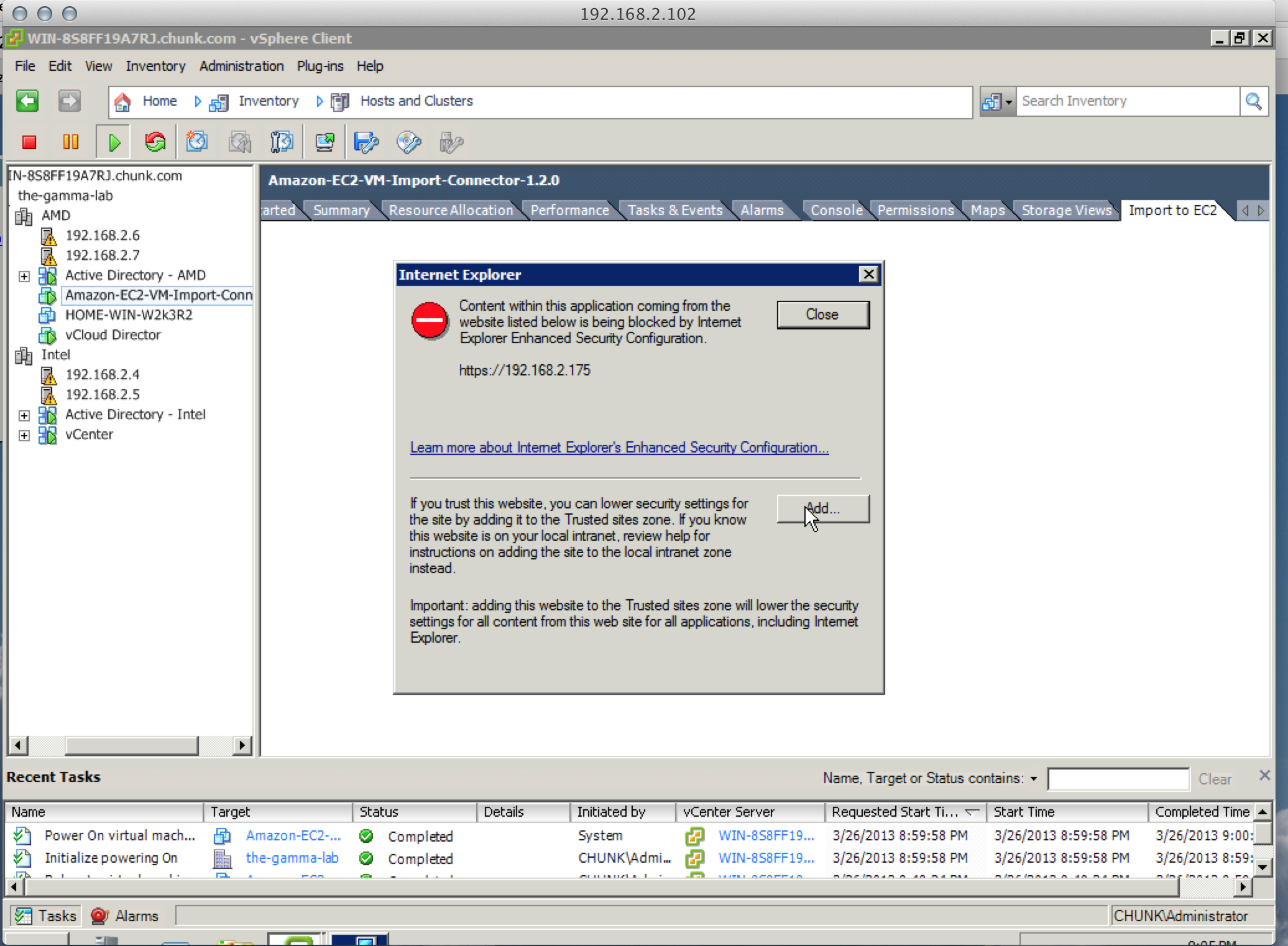Click the green Back navigation arrow
Viewport: 1288px width, 946px height.
pyautogui.click(x=27, y=101)
